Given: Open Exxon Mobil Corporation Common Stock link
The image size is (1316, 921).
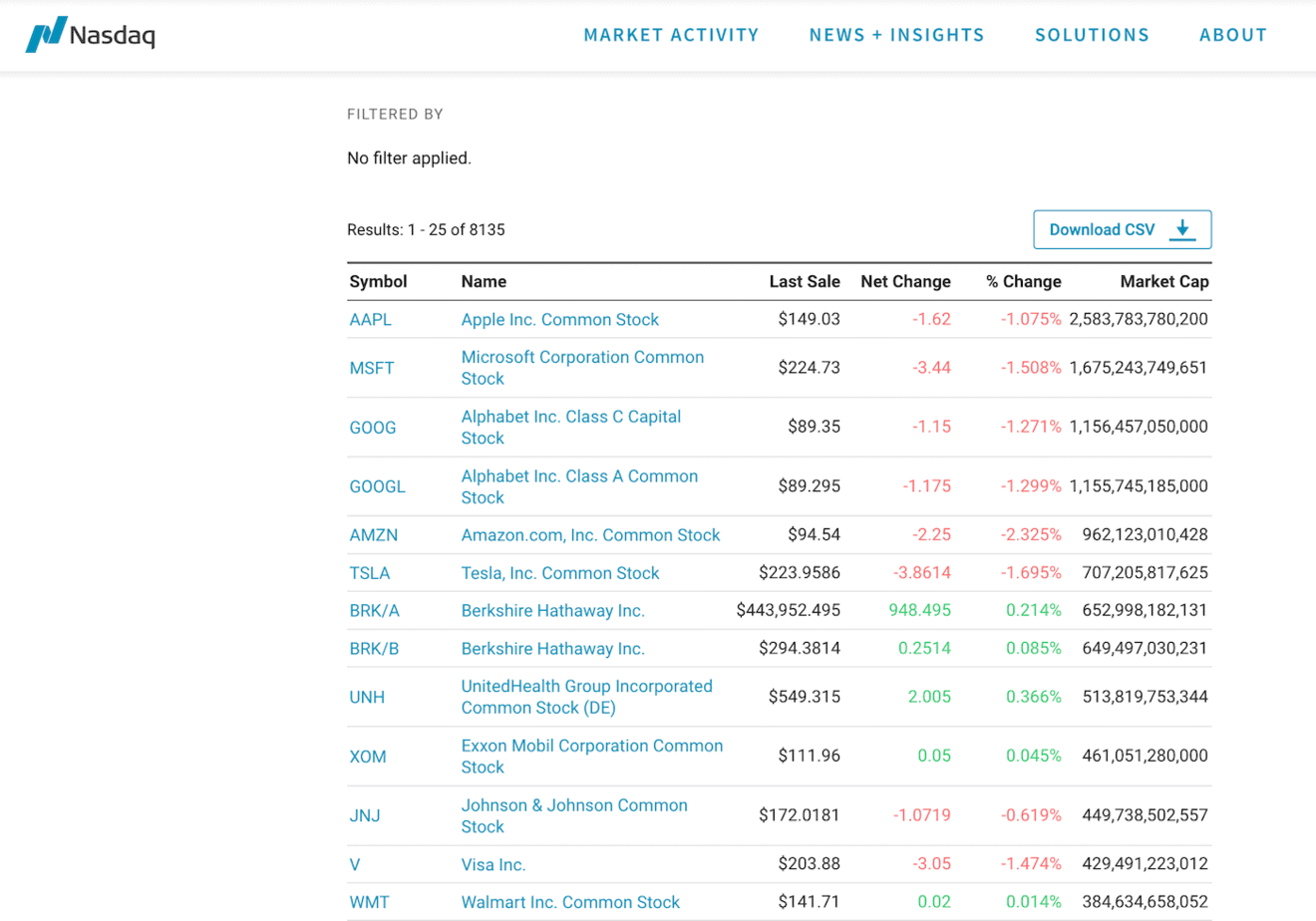Looking at the screenshot, I should [592, 757].
